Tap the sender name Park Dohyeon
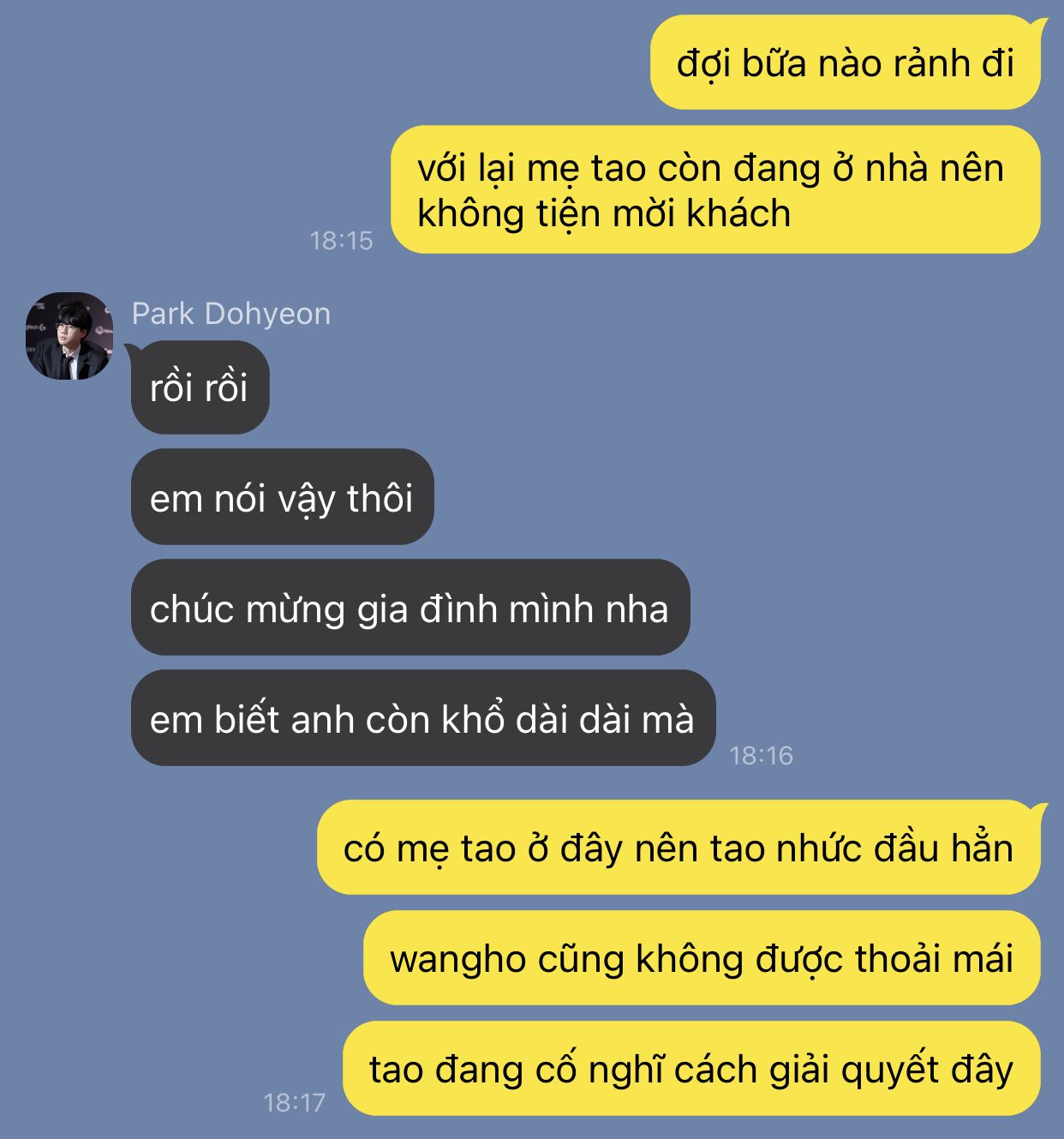The image size is (1064, 1139). [231, 314]
